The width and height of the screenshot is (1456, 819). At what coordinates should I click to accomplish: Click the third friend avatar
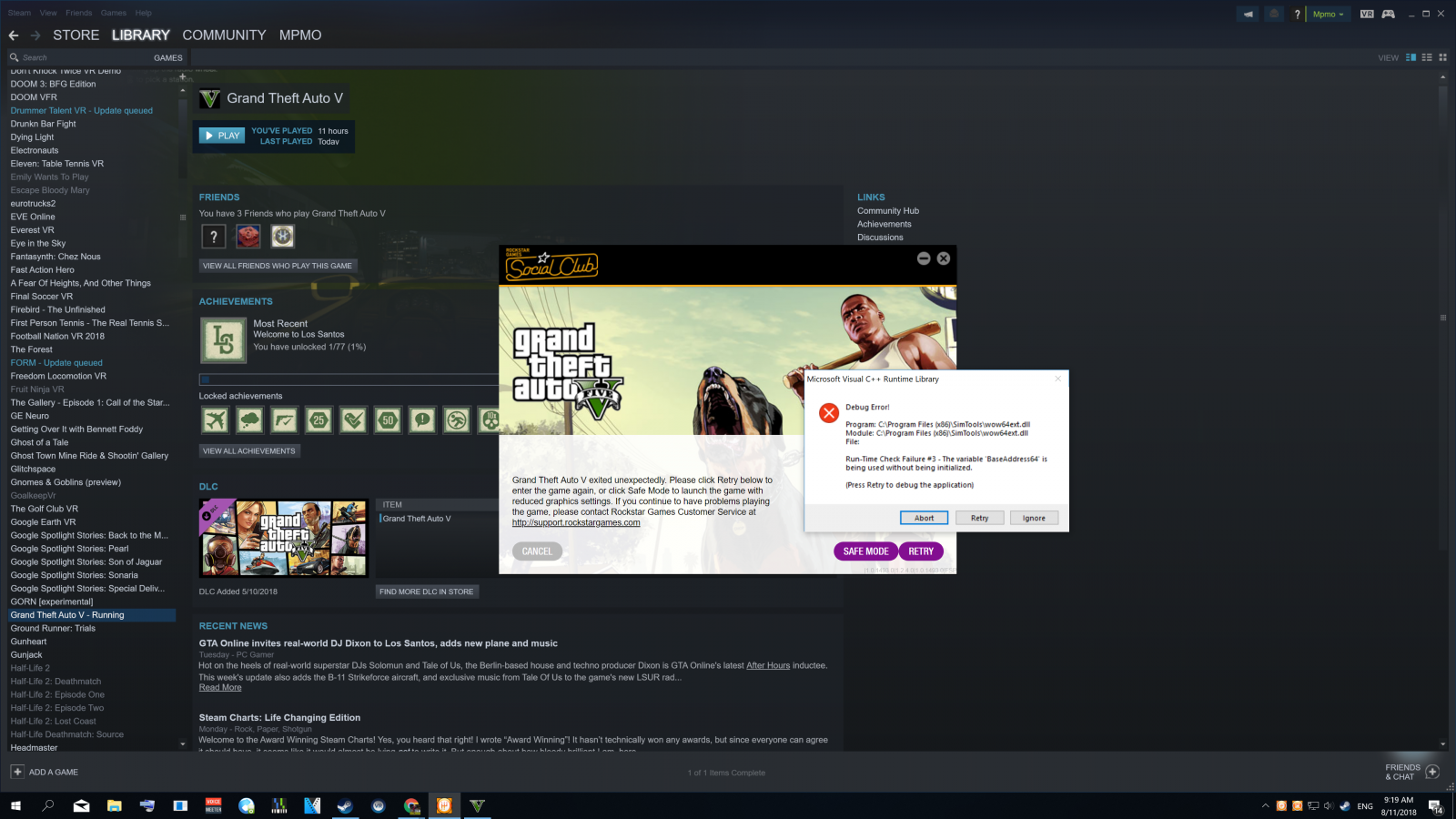pyautogui.click(x=283, y=237)
